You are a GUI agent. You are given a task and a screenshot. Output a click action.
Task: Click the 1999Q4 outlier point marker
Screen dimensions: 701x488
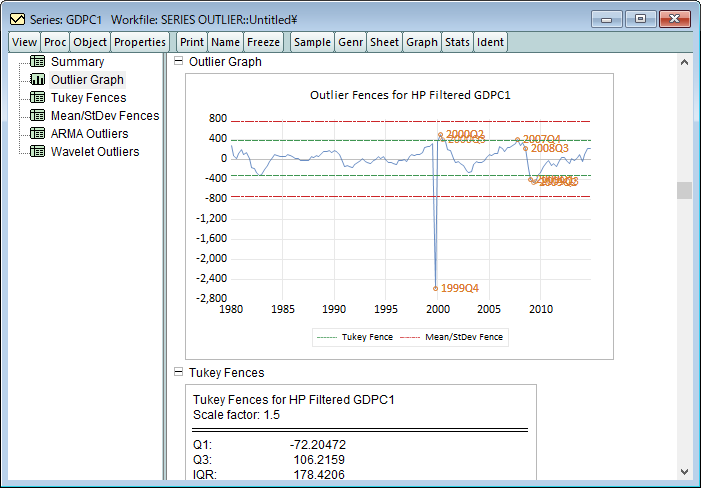(x=435, y=289)
